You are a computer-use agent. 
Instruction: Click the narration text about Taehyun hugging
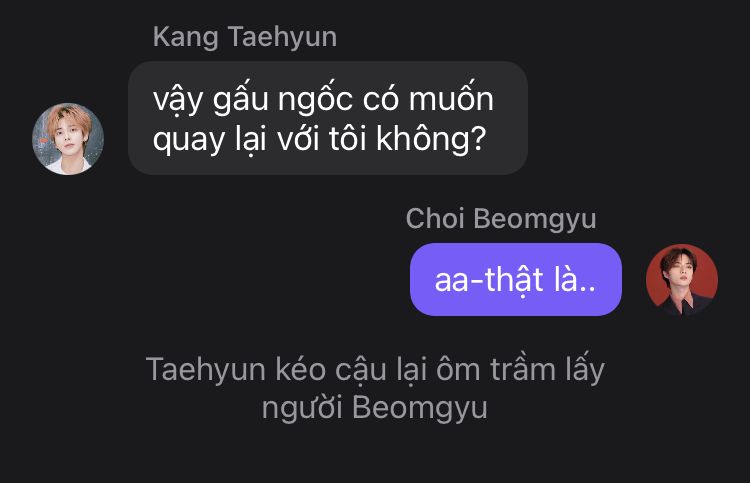point(375,388)
